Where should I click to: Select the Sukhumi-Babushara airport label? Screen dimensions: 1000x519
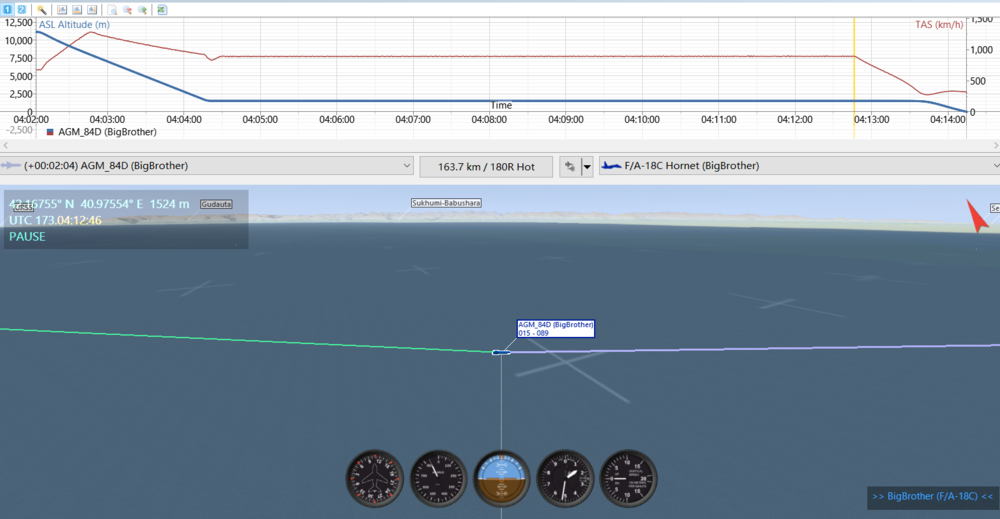(x=446, y=203)
